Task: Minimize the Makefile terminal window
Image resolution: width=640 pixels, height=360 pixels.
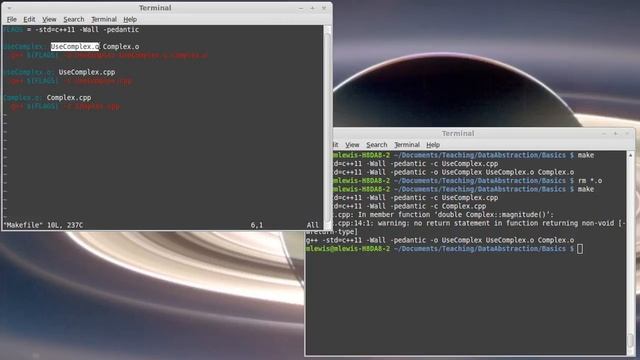Action: tap(301, 8)
